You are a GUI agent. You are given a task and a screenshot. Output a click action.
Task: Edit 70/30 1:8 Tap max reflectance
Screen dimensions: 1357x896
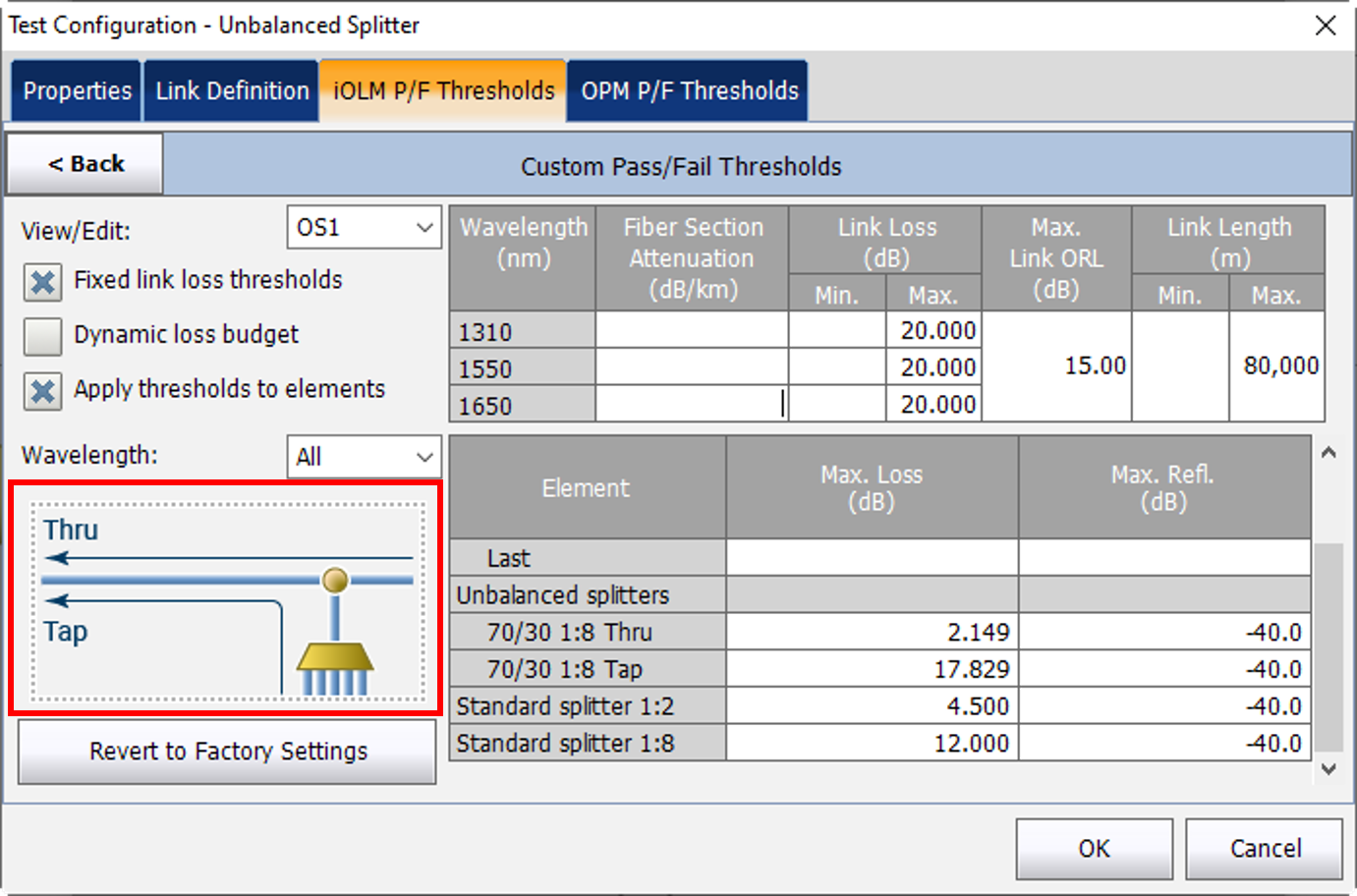click(1164, 669)
